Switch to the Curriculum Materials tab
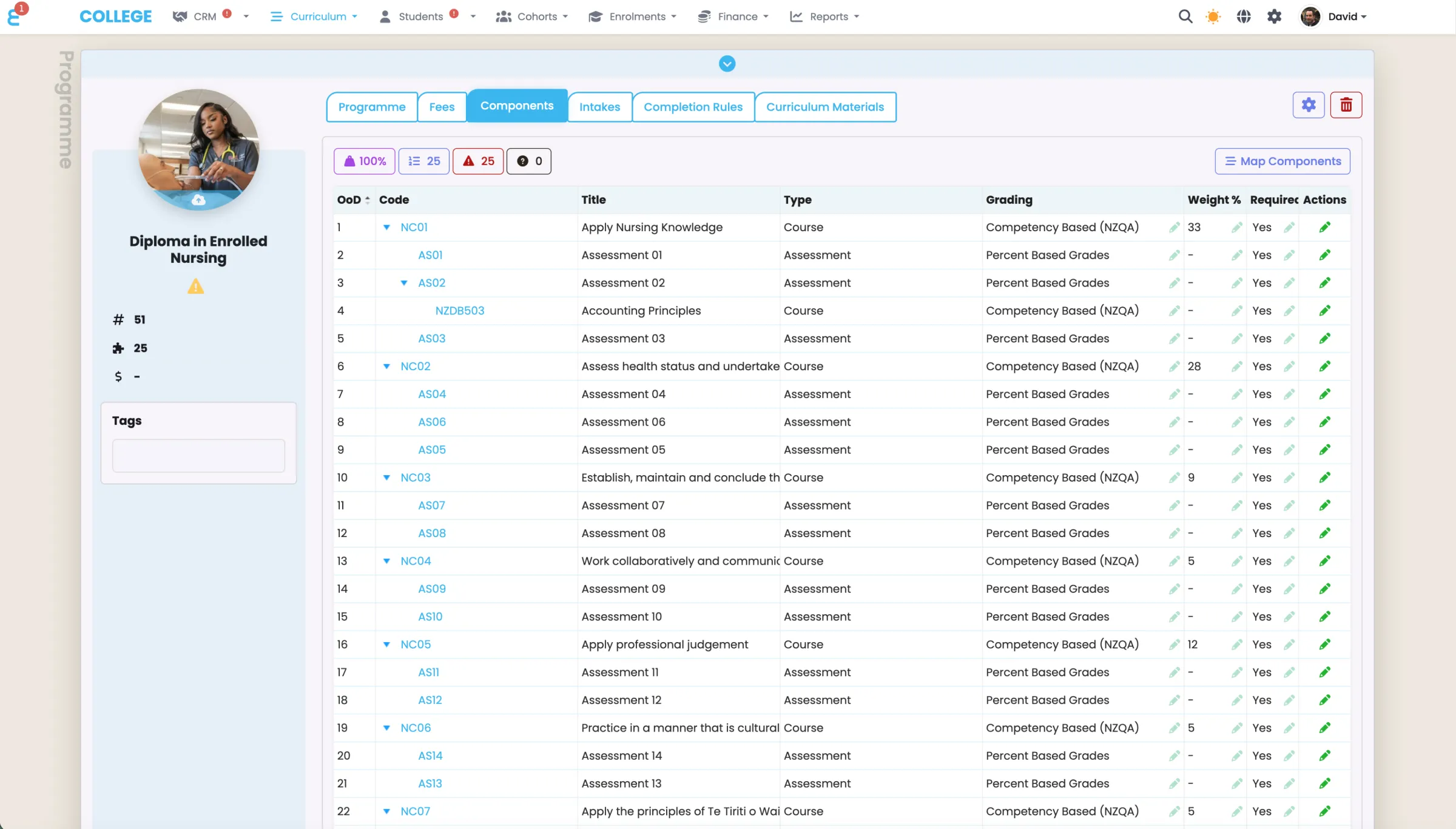The image size is (1456, 829). [x=825, y=107]
